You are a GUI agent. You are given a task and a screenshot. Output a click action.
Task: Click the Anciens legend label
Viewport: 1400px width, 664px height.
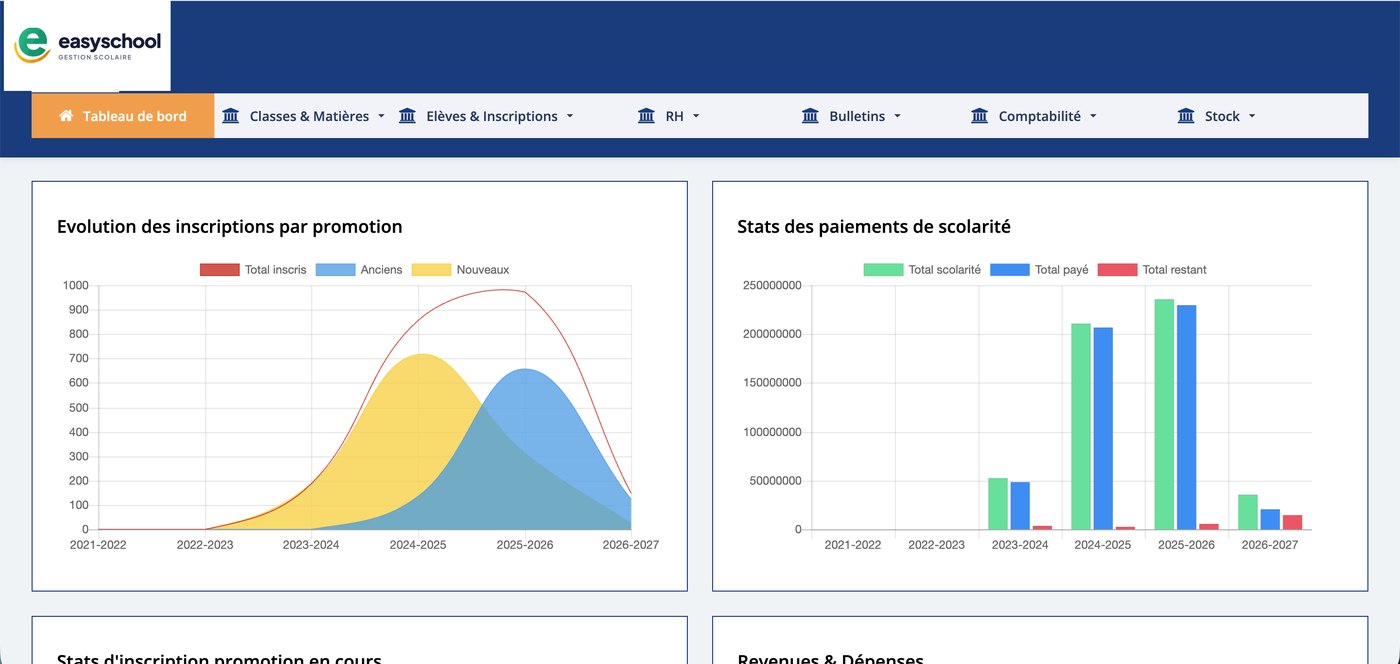click(382, 270)
